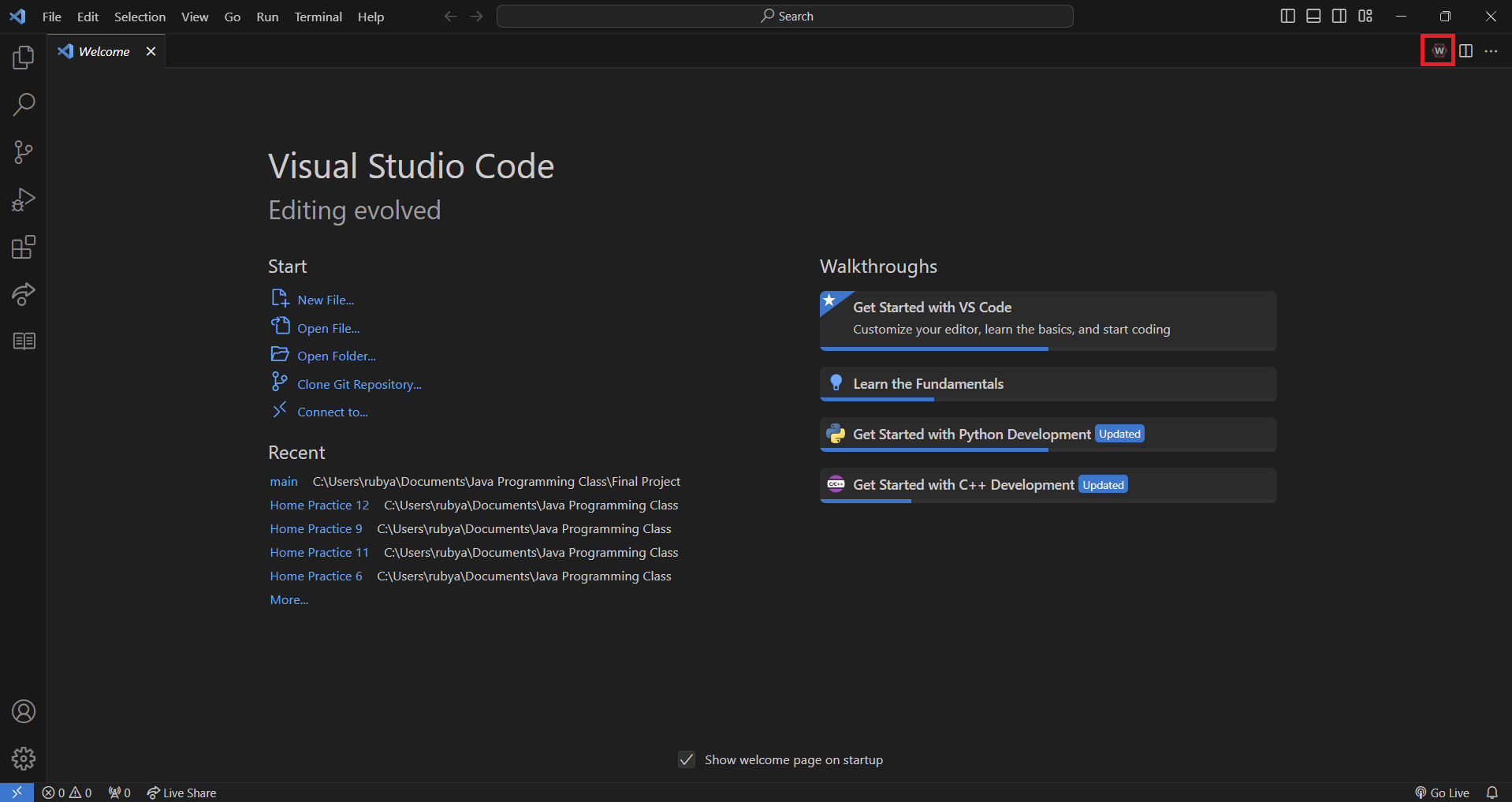The height and width of the screenshot is (802, 1512).
Task: Open the Explorer view in activity bar
Action: (24, 57)
